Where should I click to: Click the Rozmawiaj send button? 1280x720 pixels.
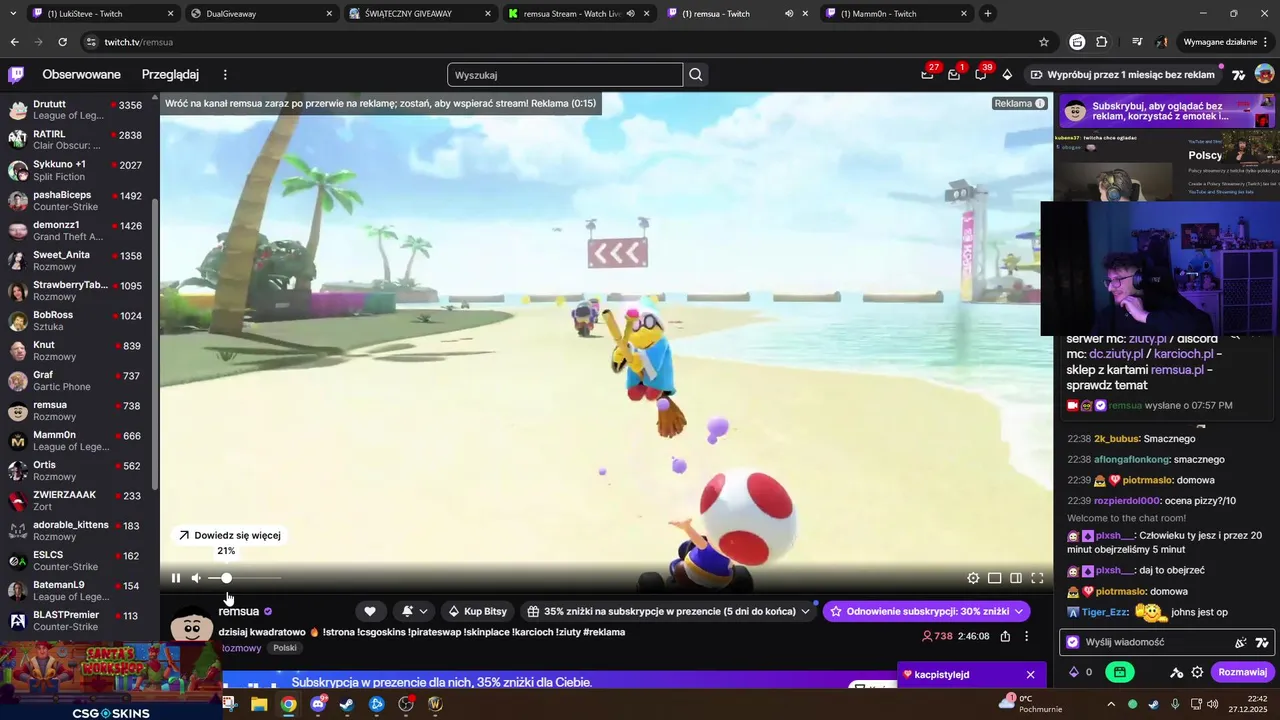(x=1243, y=672)
